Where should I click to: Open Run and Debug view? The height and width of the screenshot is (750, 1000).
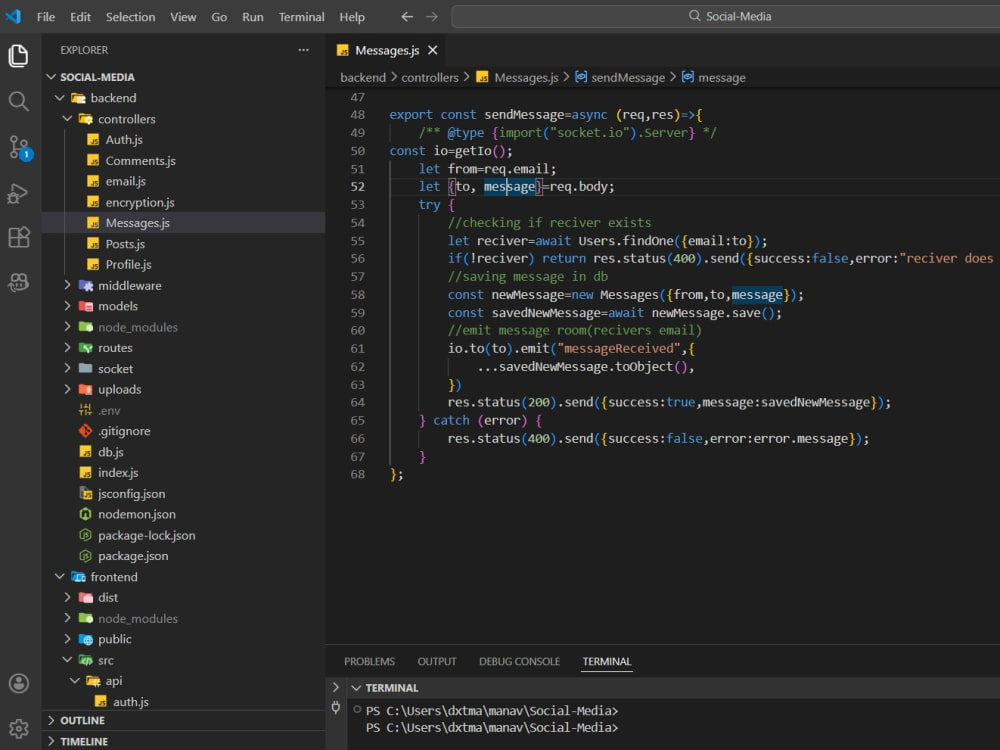[18, 193]
